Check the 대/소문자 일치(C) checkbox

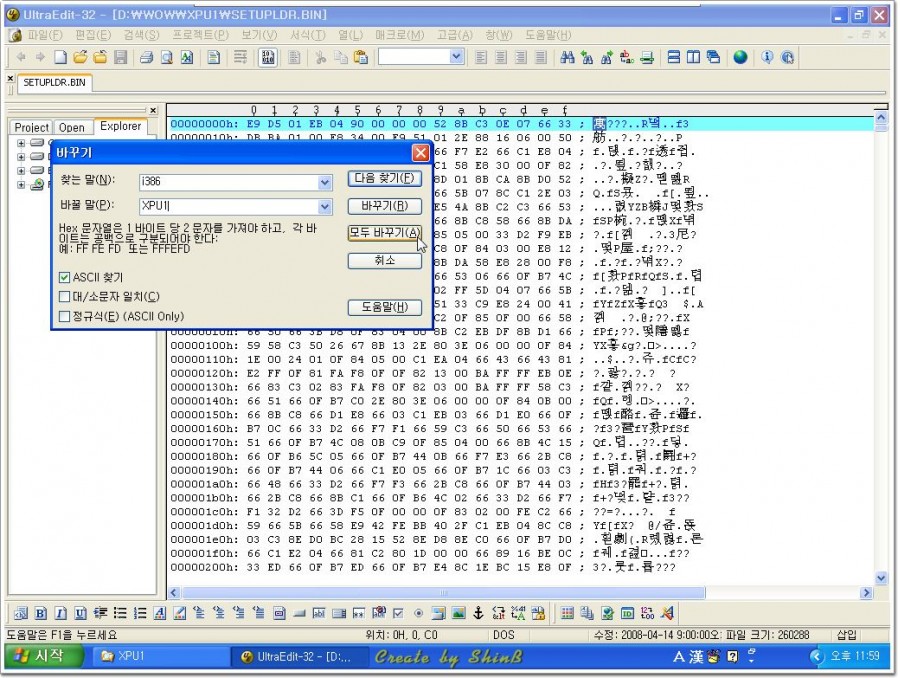pos(64,297)
